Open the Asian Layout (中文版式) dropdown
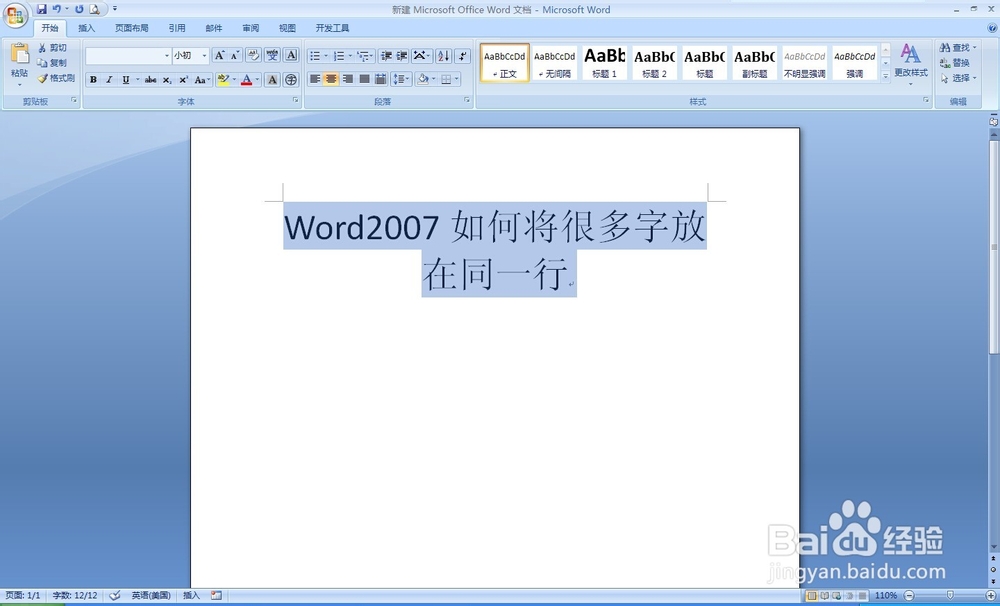This screenshot has height=606, width=1000. (x=422, y=56)
